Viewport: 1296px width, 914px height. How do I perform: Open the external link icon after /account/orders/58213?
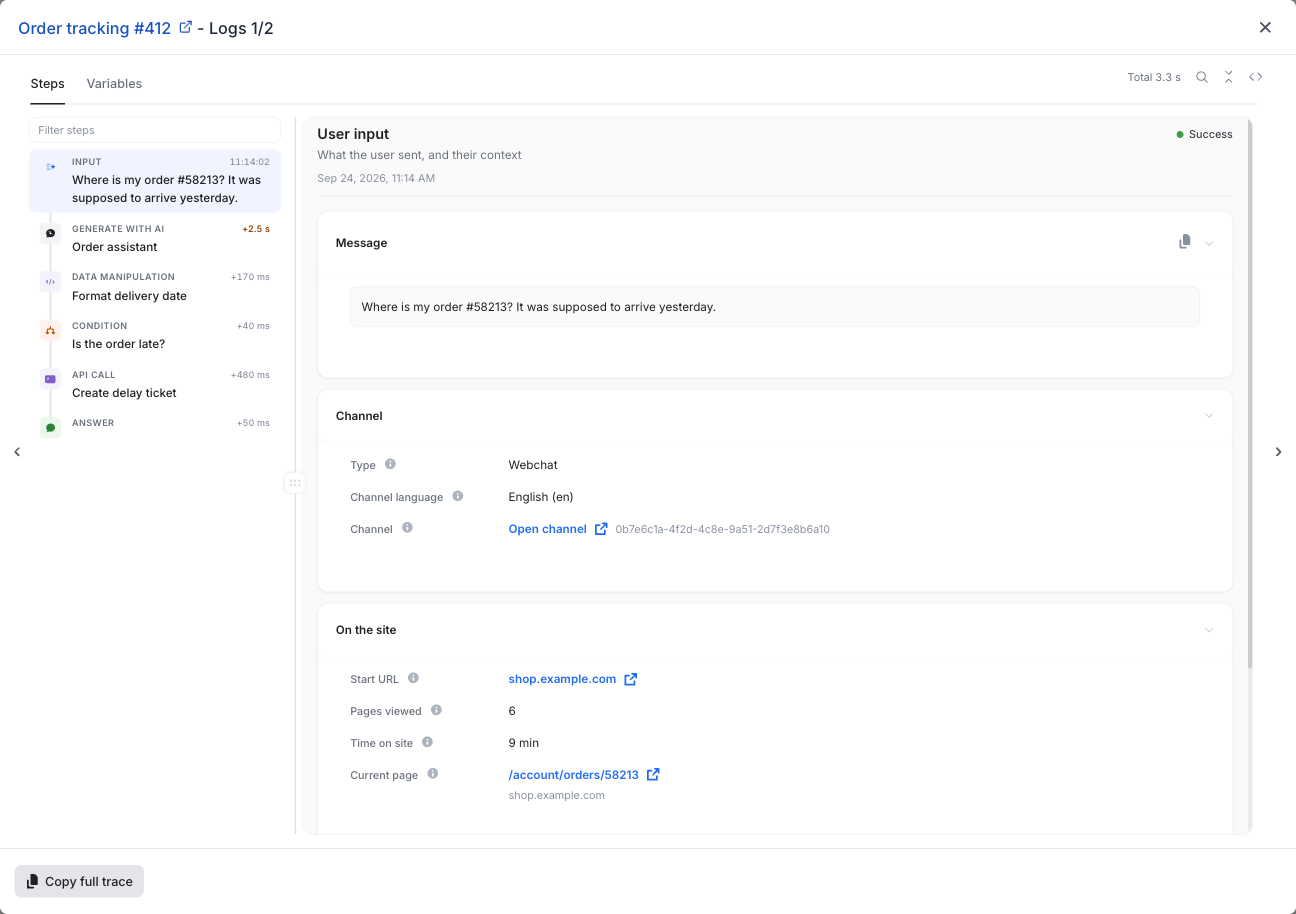coord(653,774)
